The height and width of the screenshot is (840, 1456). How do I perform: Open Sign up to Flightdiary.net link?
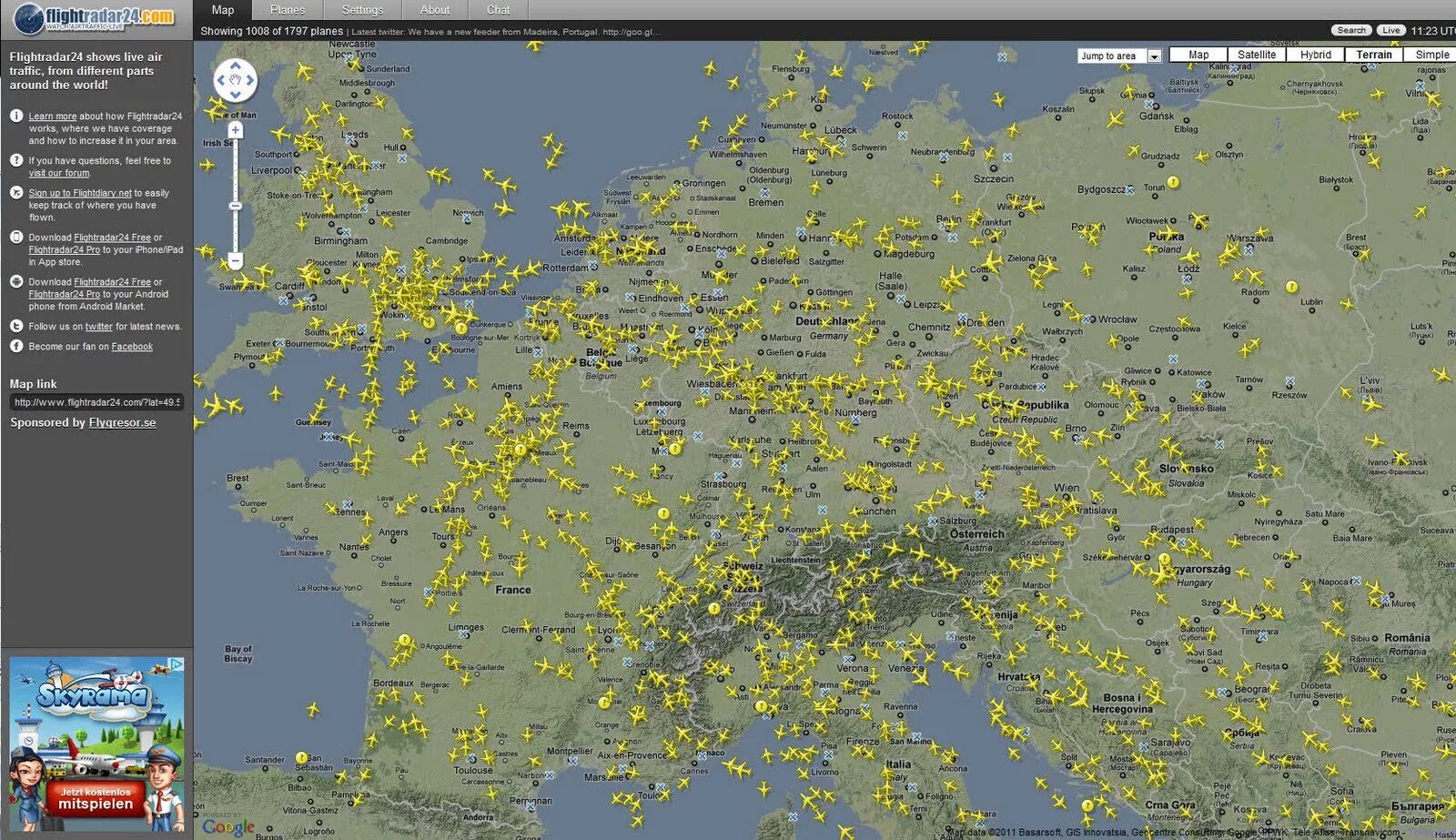pyautogui.click(x=80, y=193)
